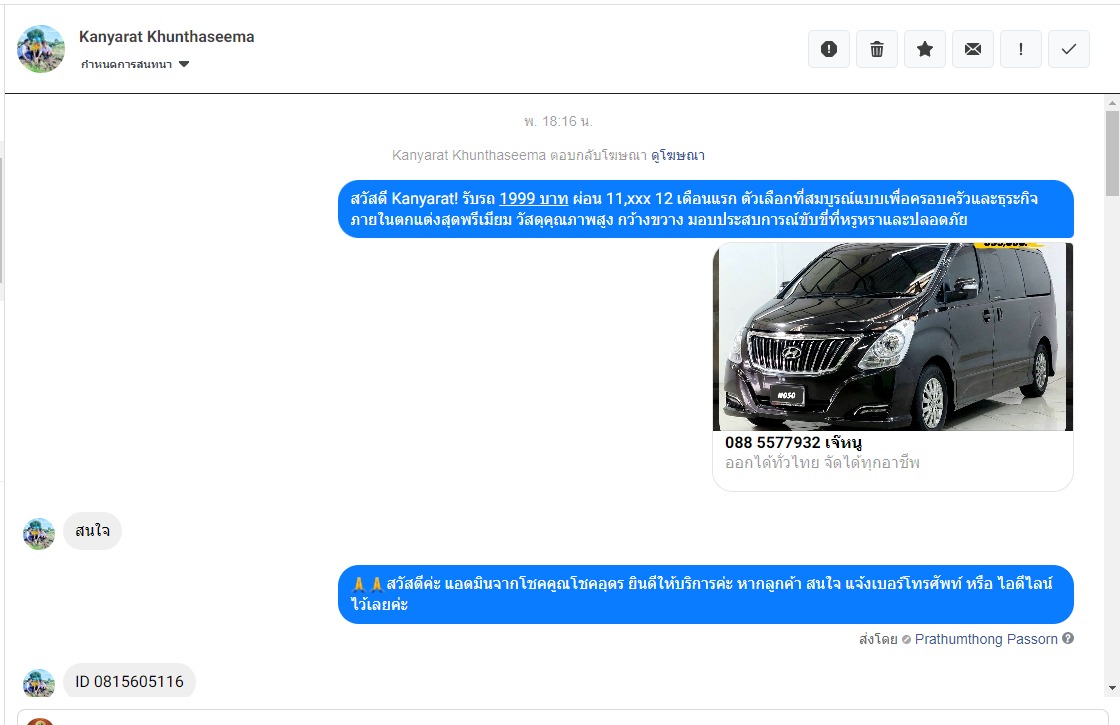Screen dimensions: 1120x725
Task: Flag conversation with exclamation mark icon
Action: (1021, 49)
